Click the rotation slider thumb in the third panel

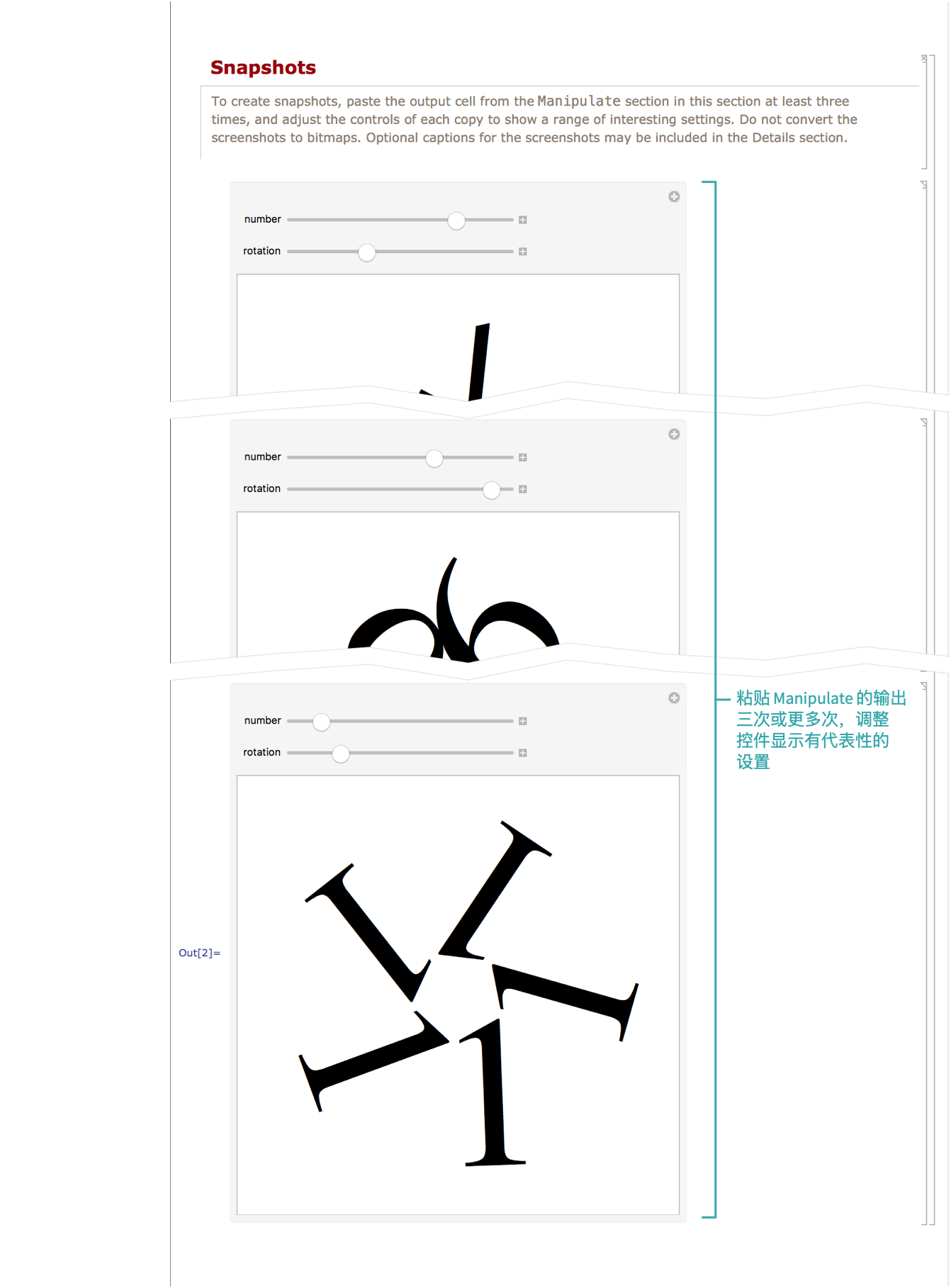click(x=341, y=754)
